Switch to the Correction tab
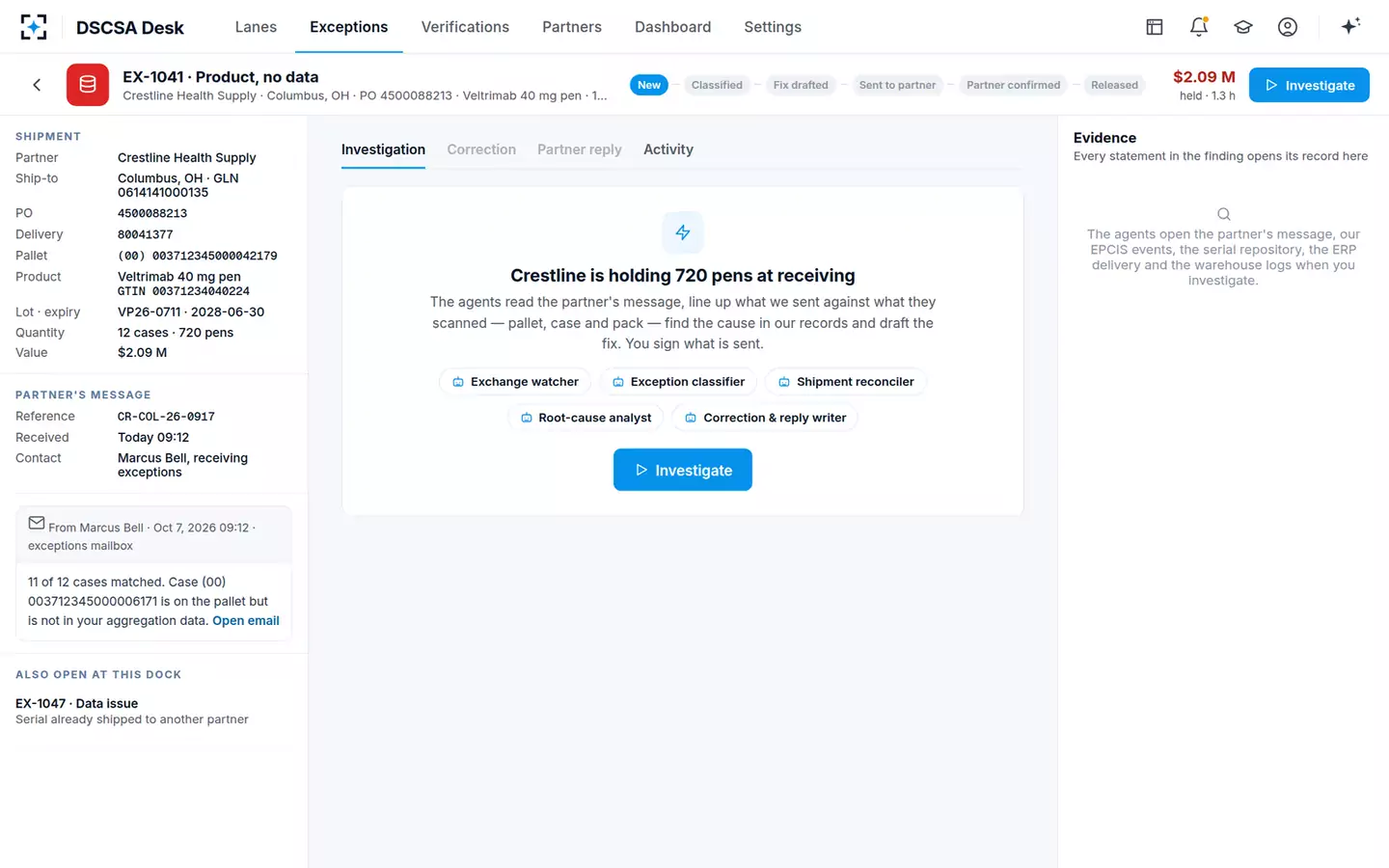The image size is (1389, 868). coord(481,149)
